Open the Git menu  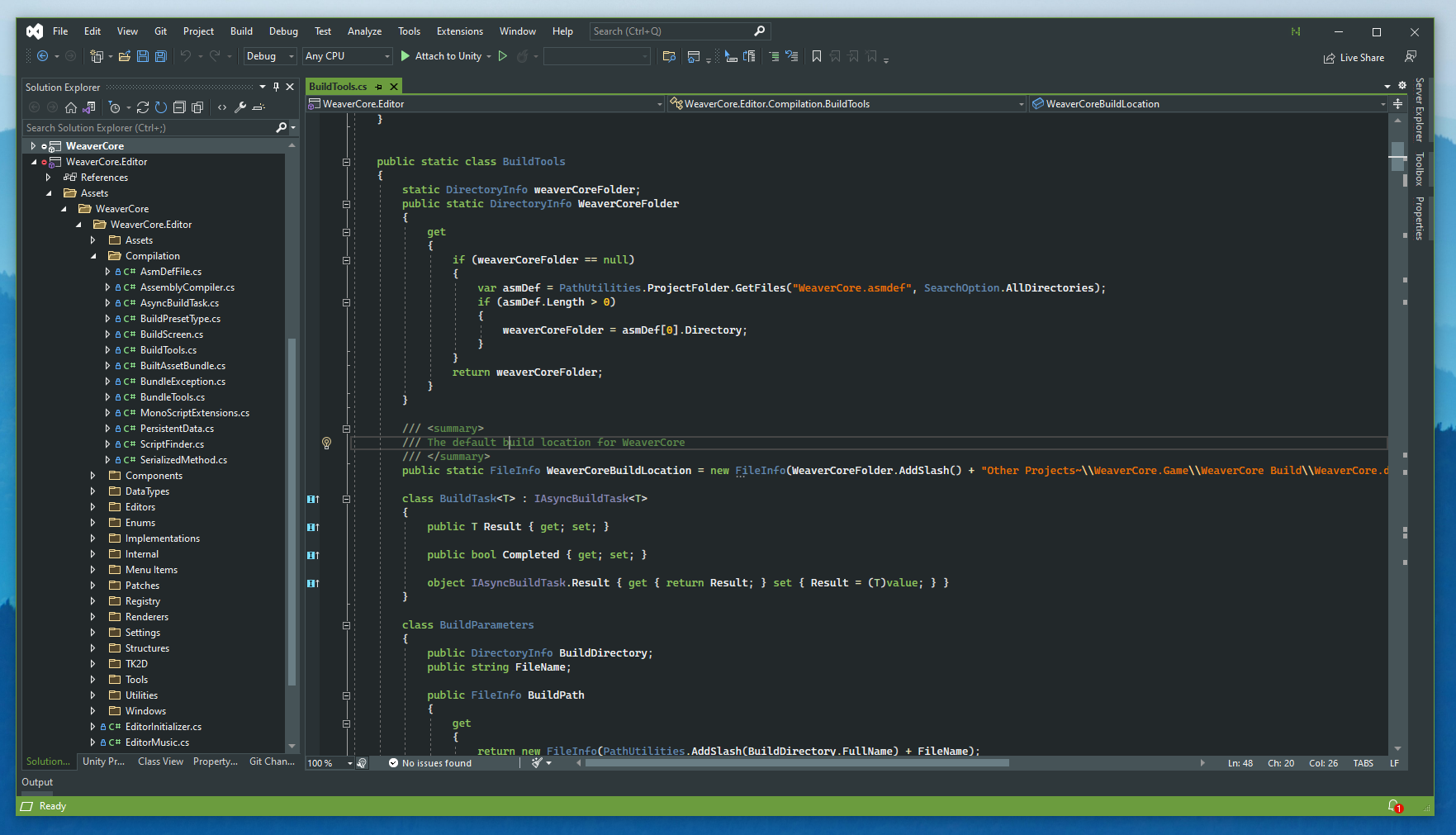point(160,31)
